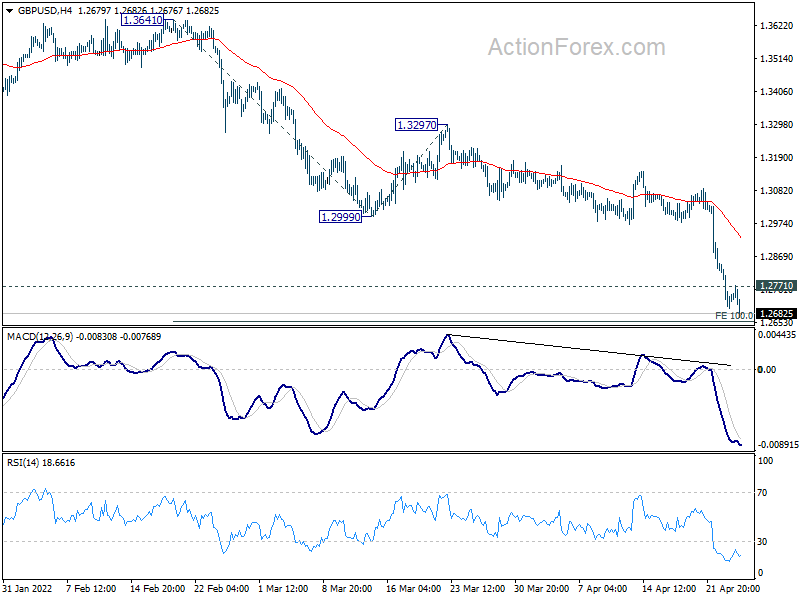This screenshot has height=600, width=800.
Task: Click the MACD(12,26,9) indicator label
Action: pyautogui.click(x=40, y=337)
